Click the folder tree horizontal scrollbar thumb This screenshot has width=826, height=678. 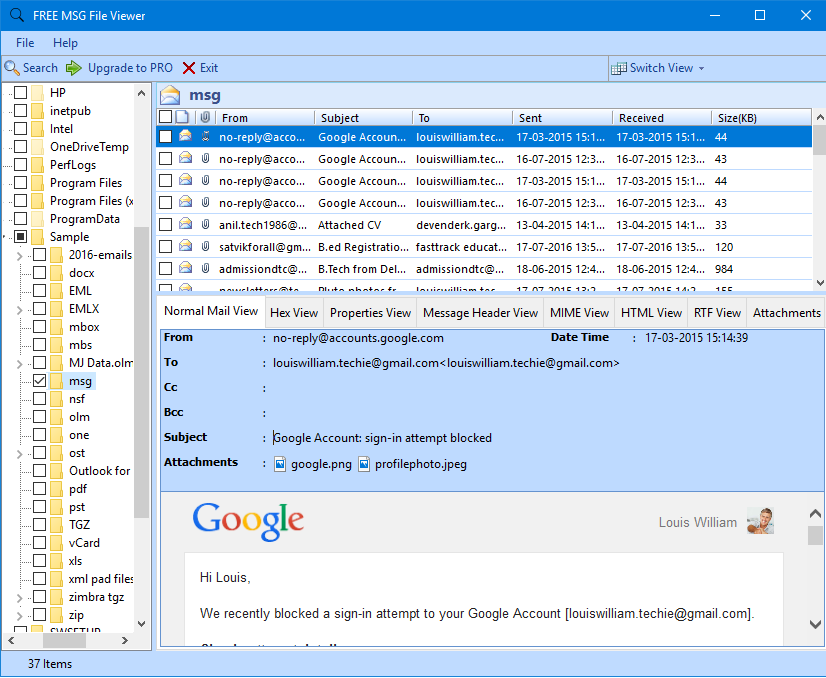tap(64, 641)
